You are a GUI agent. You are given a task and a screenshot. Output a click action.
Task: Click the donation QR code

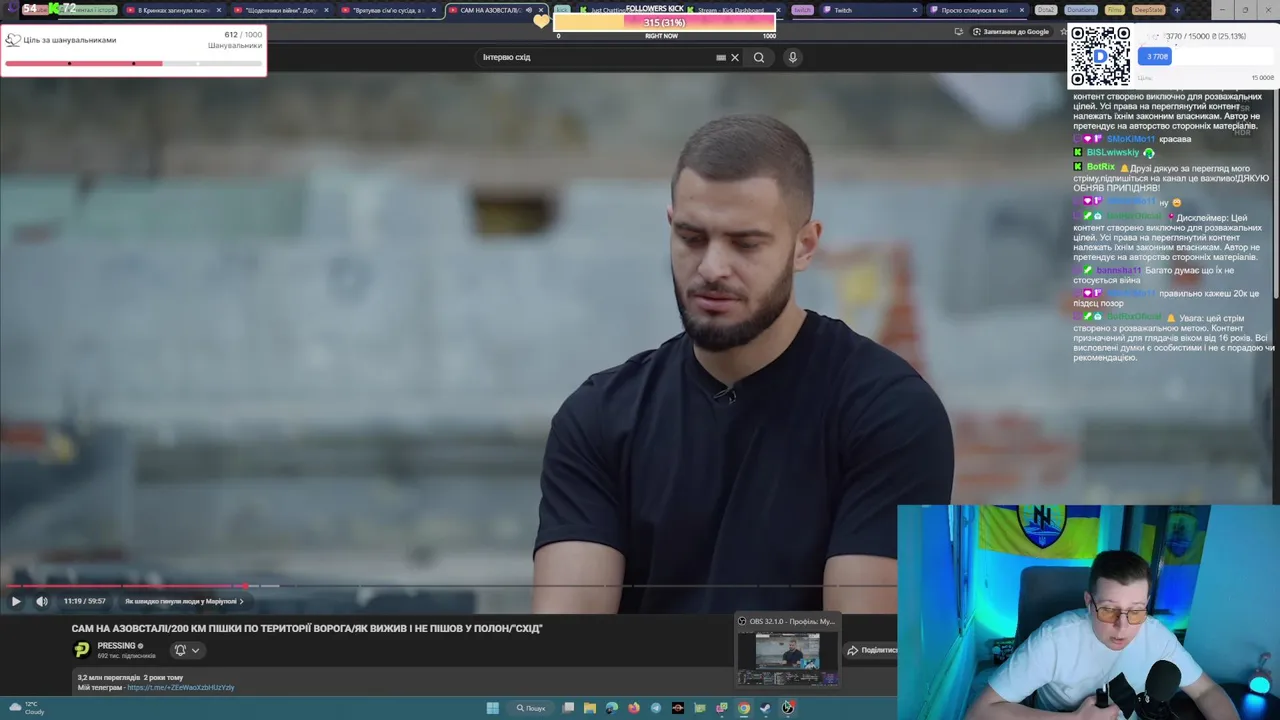[x=1100, y=56]
